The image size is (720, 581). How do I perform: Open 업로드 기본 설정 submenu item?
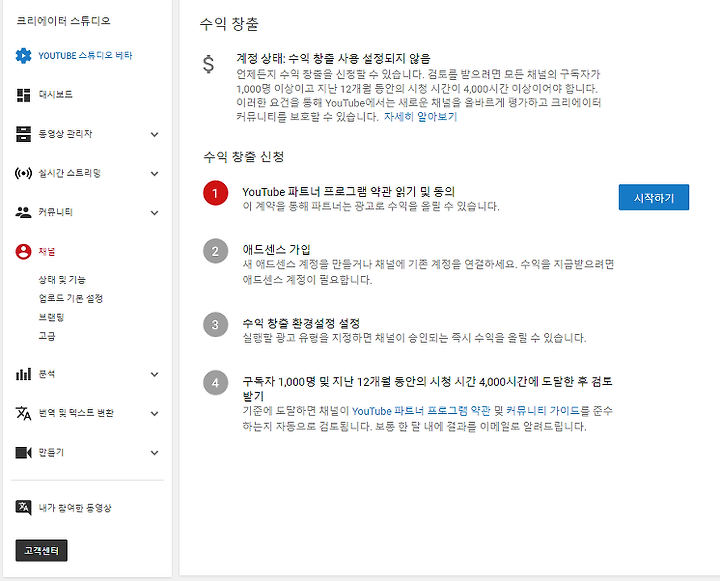[x=71, y=299]
